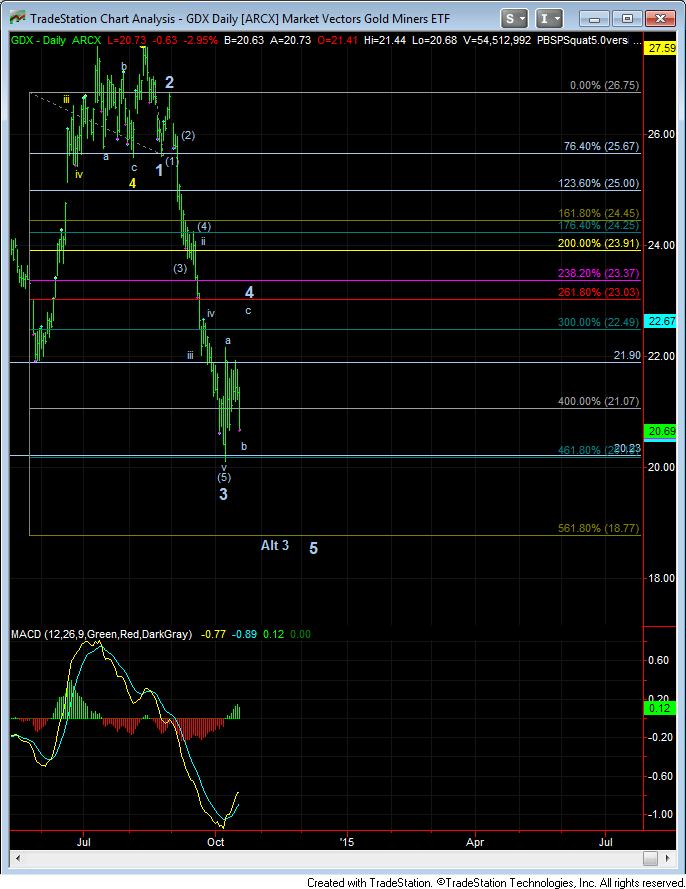Image resolution: width=686 pixels, height=889 pixels.
Task: Click the (2) wave label
Action: coord(188,135)
